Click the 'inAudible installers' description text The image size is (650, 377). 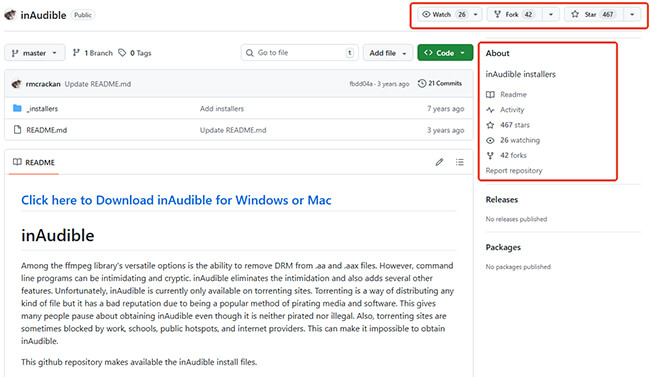point(521,74)
